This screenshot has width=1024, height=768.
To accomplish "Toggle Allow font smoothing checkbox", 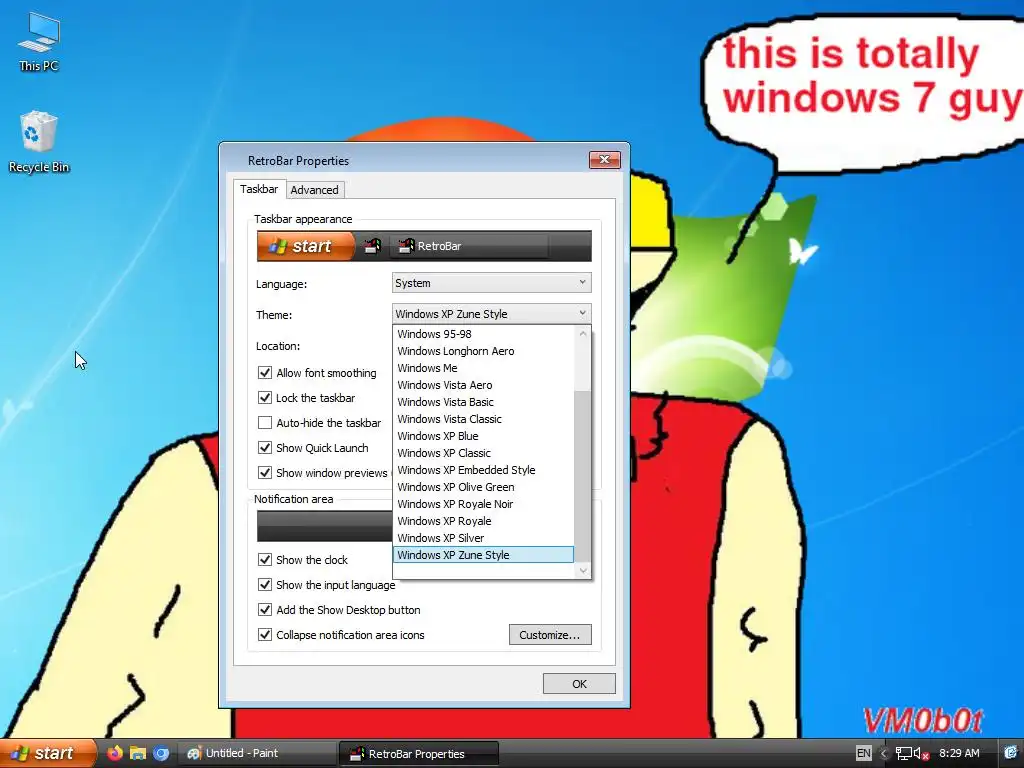I will pyautogui.click(x=264, y=373).
